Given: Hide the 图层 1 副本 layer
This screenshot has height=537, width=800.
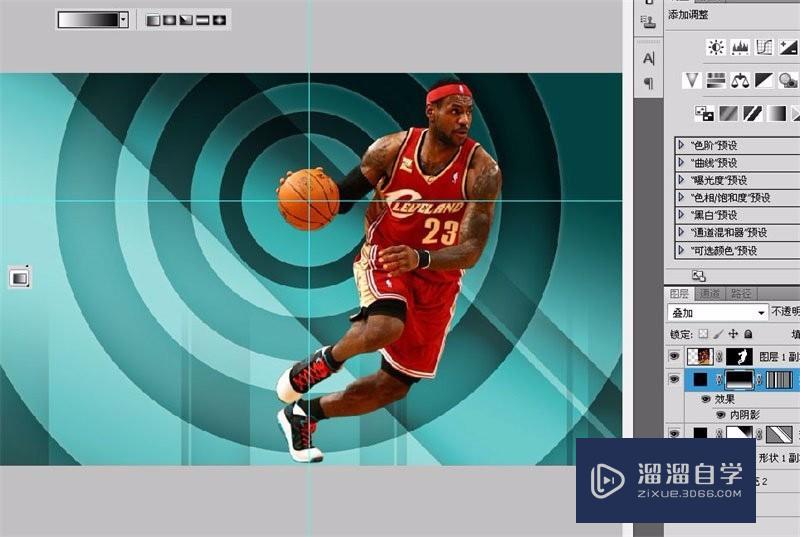Looking at the screenshot, I should (x=674, y=356).
